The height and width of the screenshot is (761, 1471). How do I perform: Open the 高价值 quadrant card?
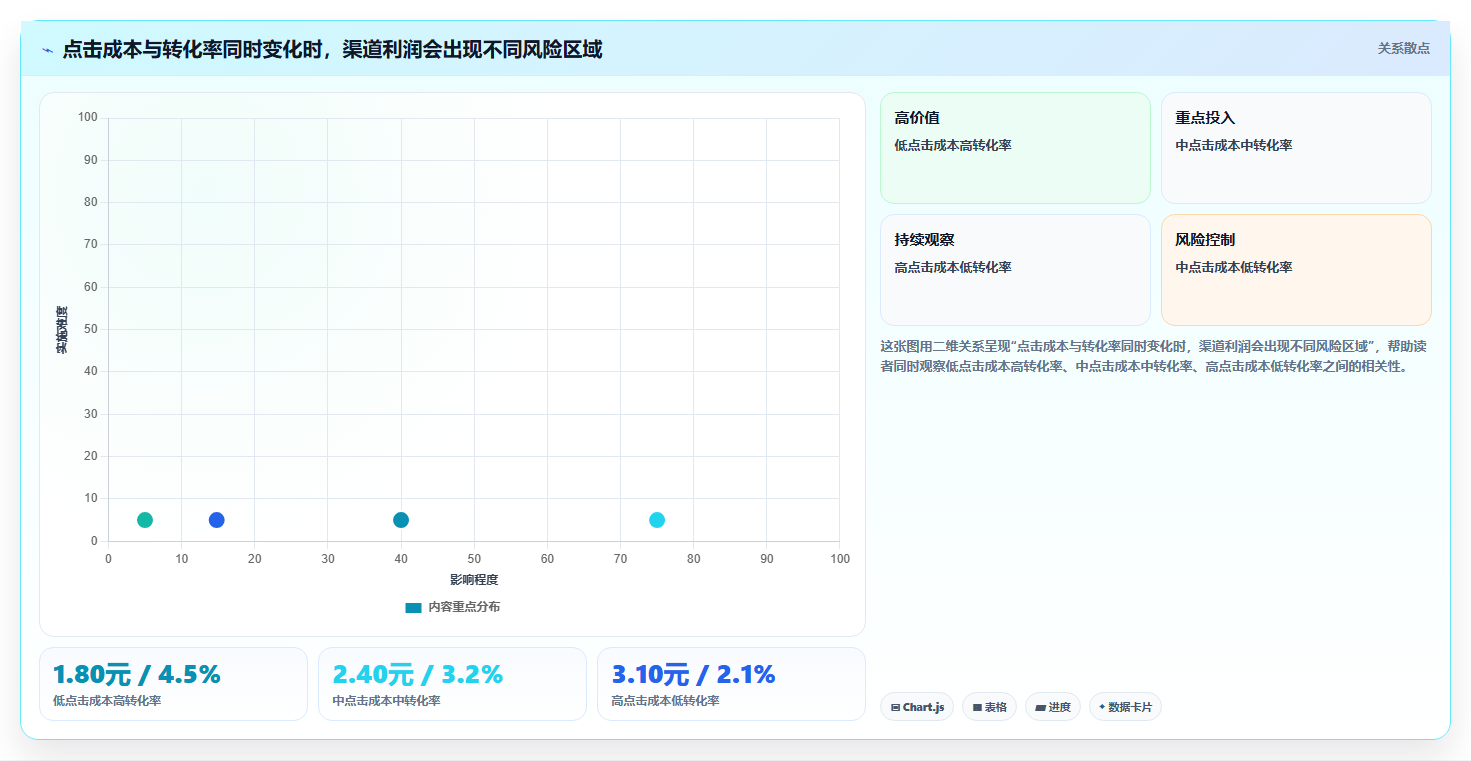(1015, 148)
